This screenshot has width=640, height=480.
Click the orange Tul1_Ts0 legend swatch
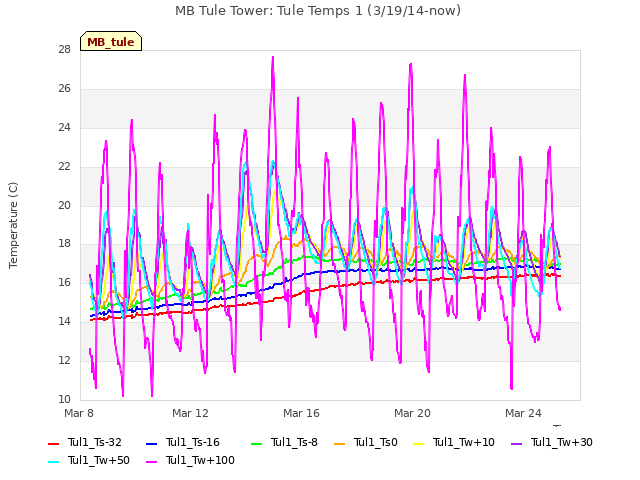click(x=340, y=443)
